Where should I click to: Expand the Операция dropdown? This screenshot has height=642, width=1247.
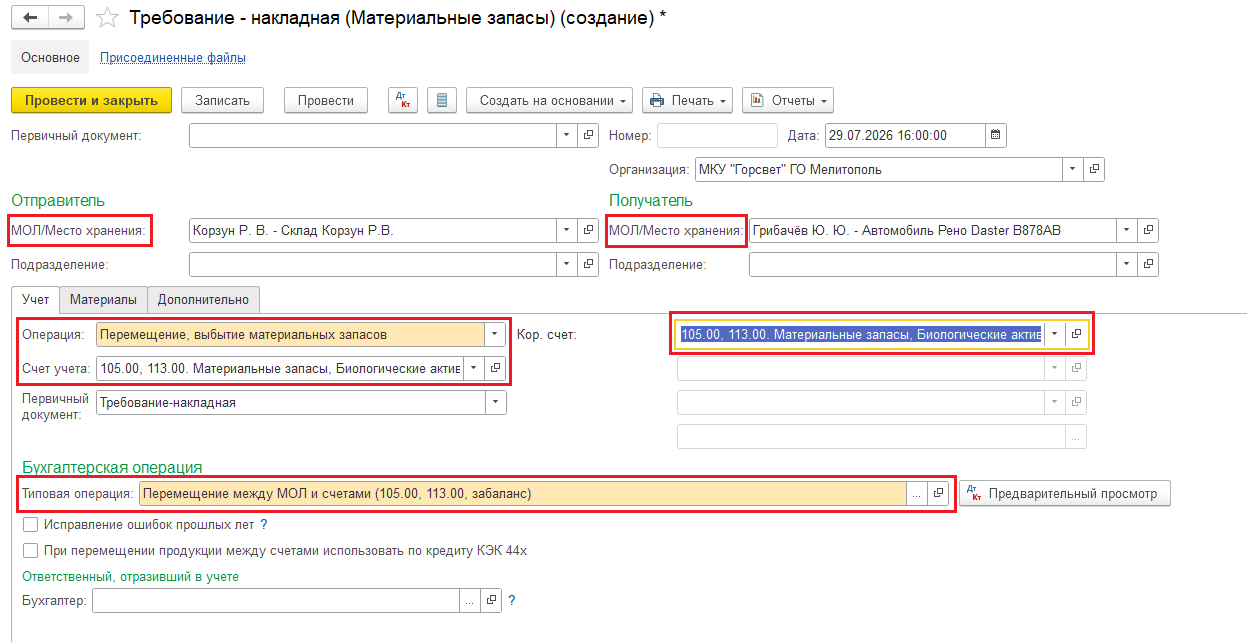tap(495, 334)
